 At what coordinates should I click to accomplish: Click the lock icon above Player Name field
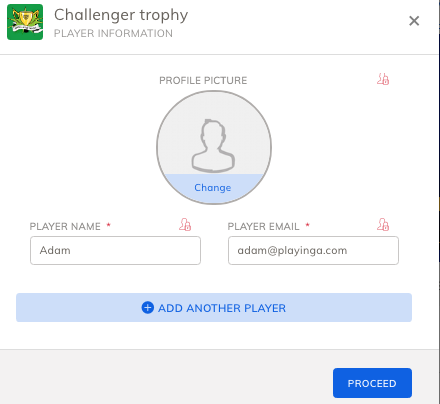click(x=185, y=225)
